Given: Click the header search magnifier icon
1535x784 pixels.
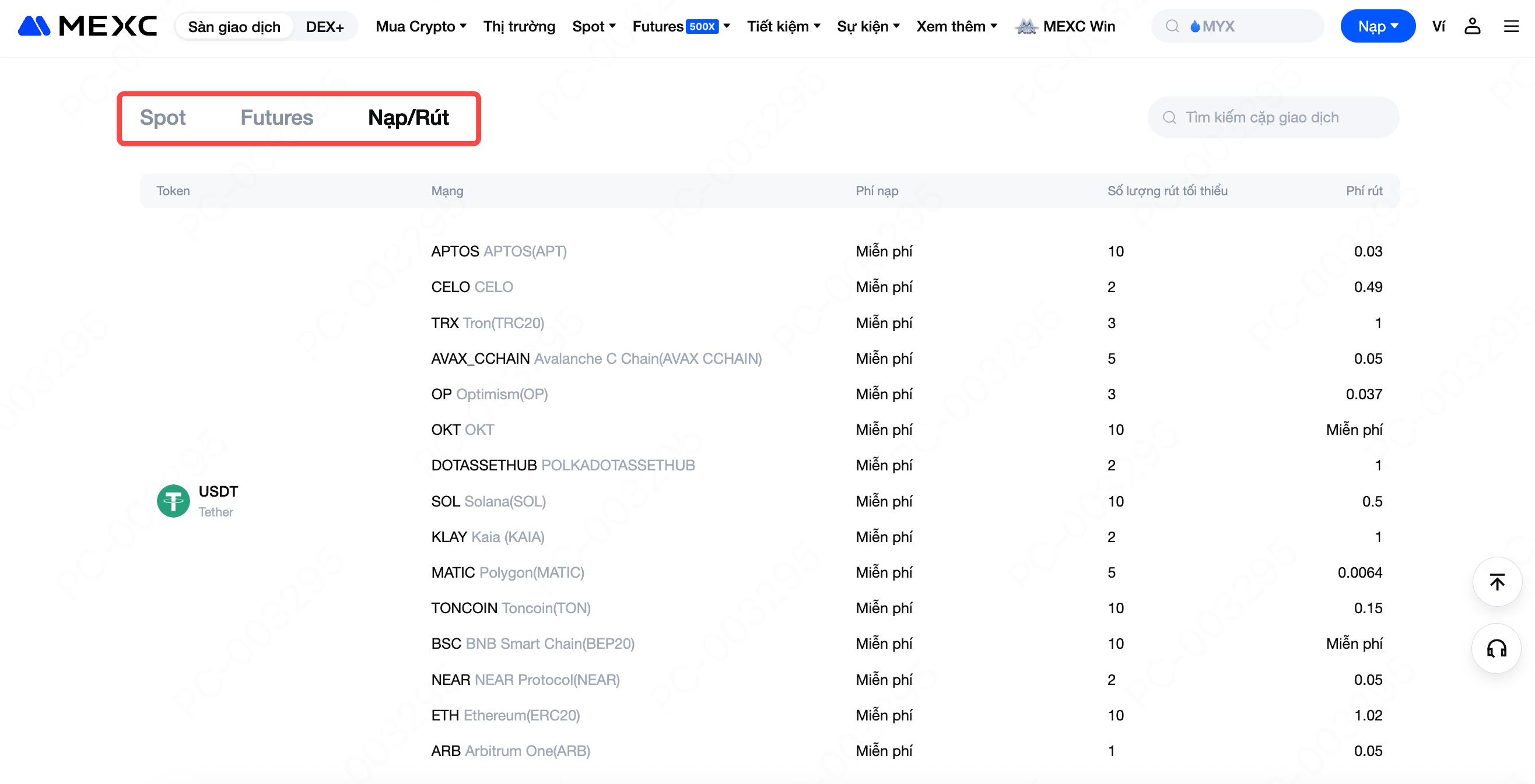Looking at the screenshot, I should [1172, 26].
